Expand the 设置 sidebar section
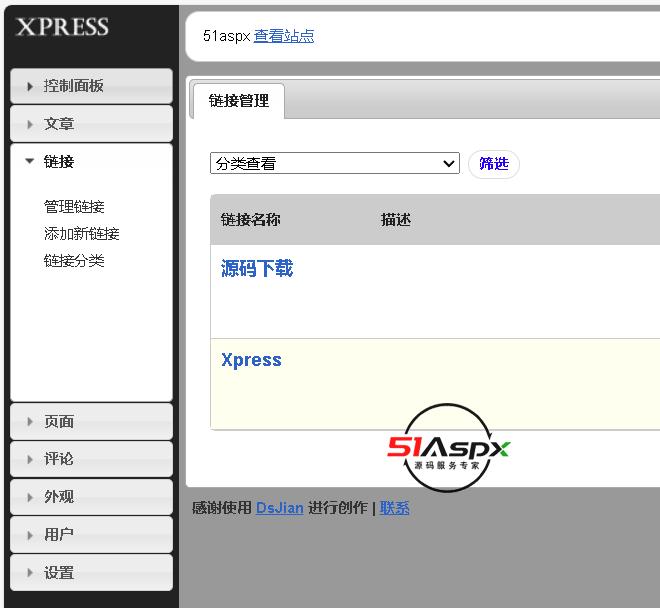The image size is (660, 608). click(91, 573)
